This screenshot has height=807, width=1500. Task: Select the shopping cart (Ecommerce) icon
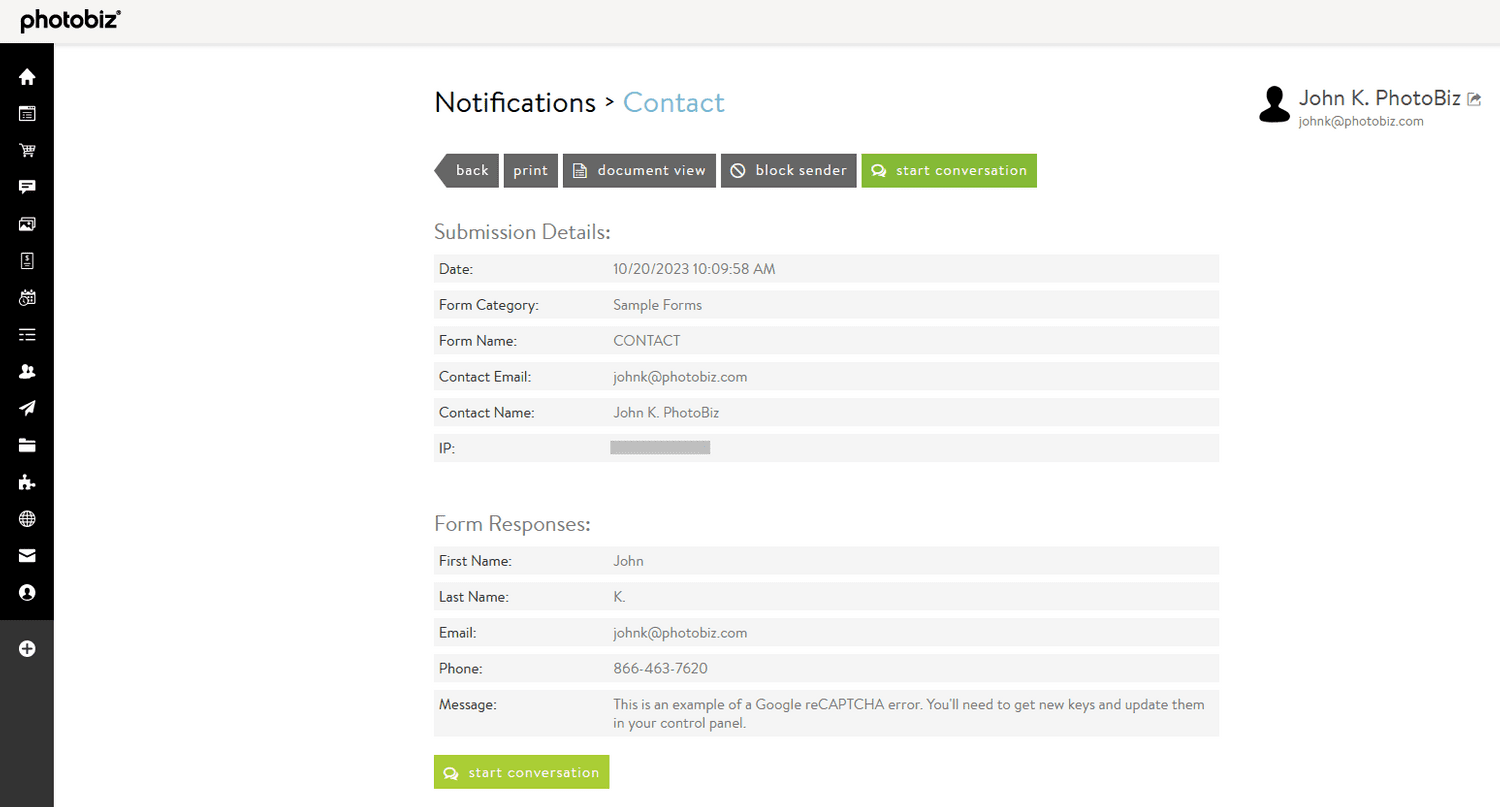click(27, 150)
